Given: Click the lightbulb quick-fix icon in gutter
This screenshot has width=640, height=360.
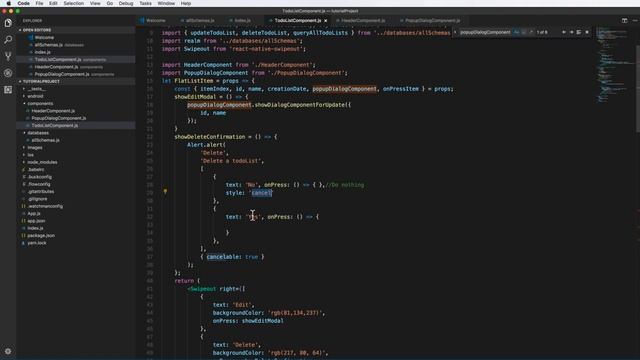Looking at the screenshot, I should [165, 191].
